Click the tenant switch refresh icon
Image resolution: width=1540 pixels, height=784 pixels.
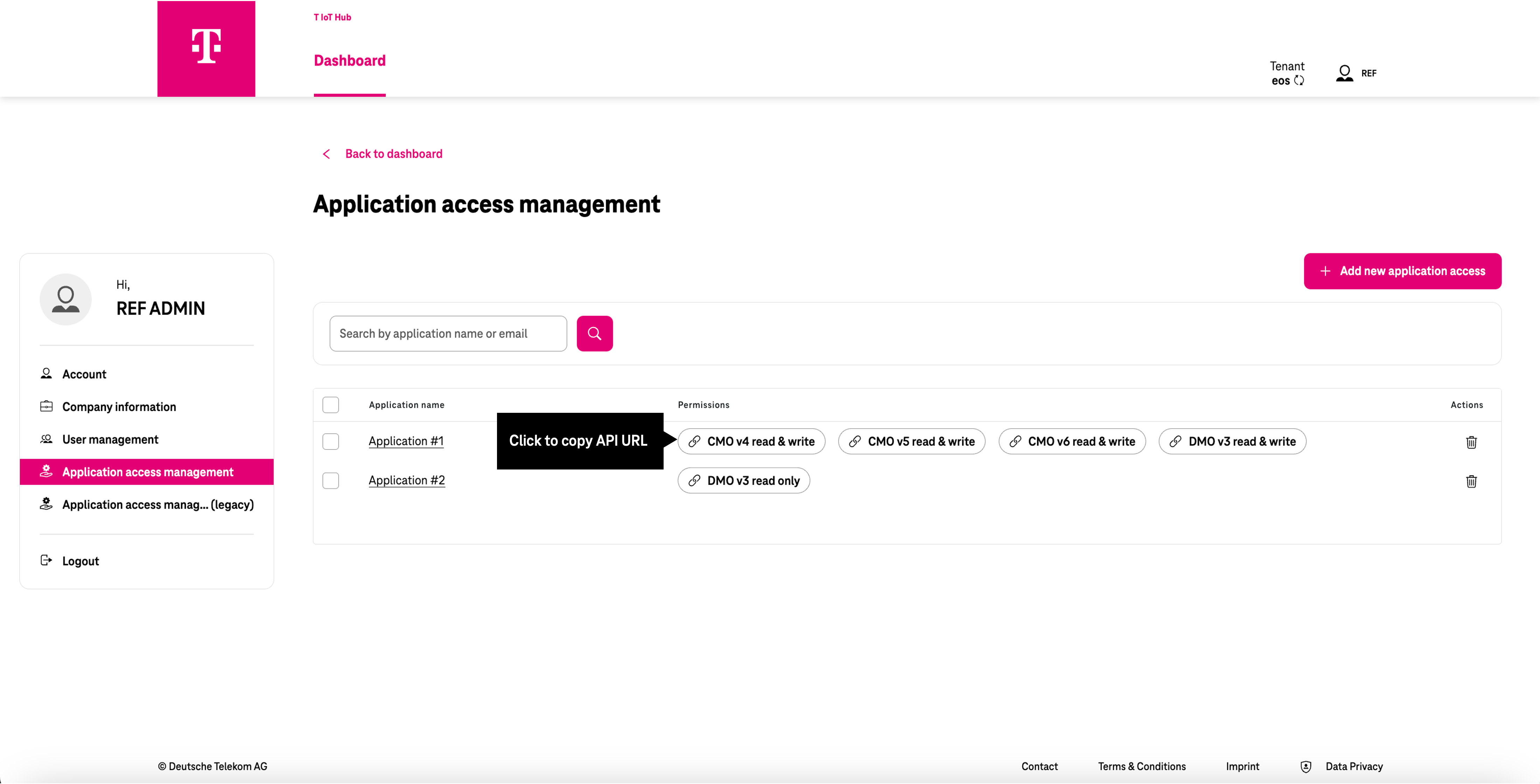click(1299, 81)
